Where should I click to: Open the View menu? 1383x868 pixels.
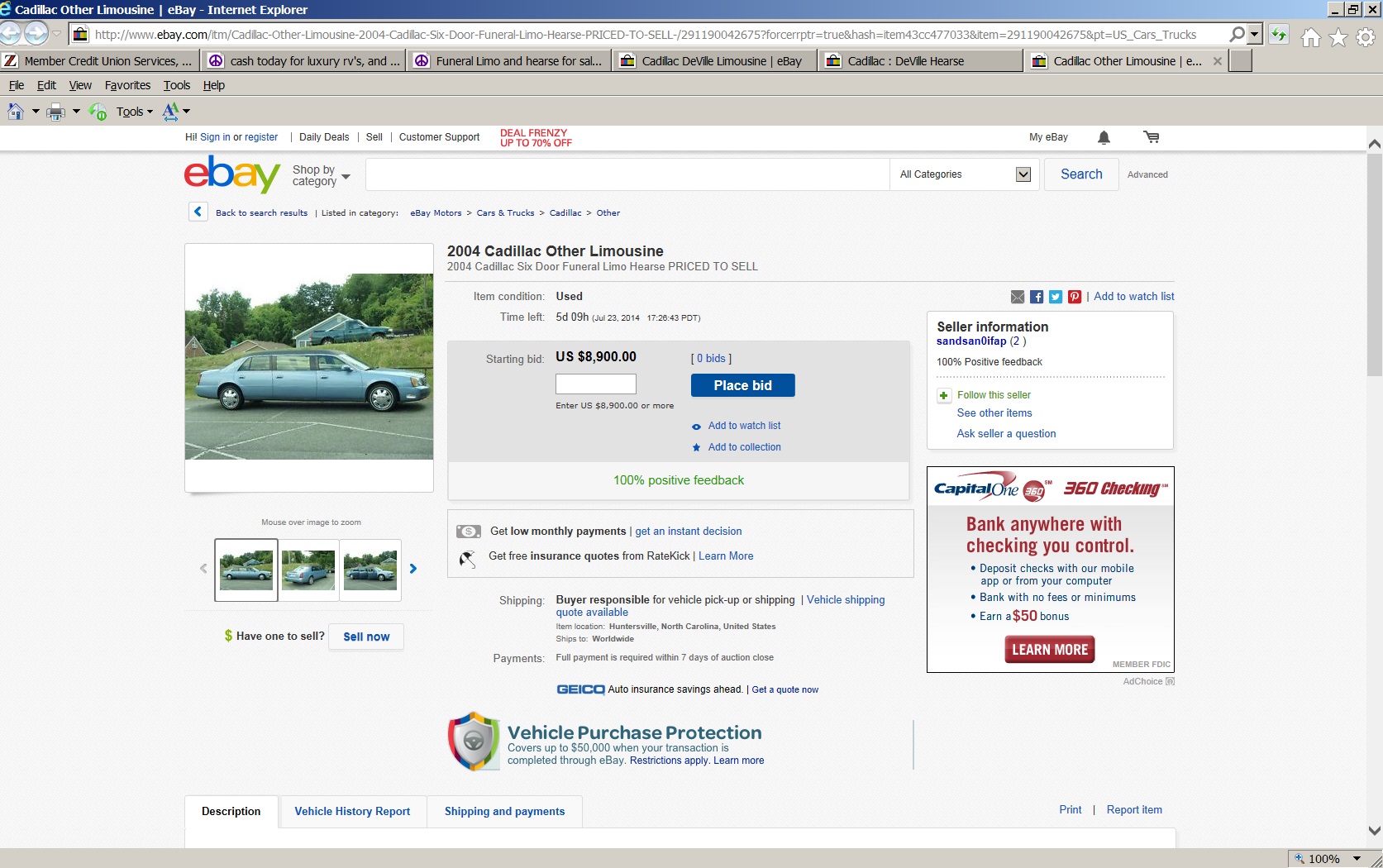pyautogui.click(x=80, y=85)
